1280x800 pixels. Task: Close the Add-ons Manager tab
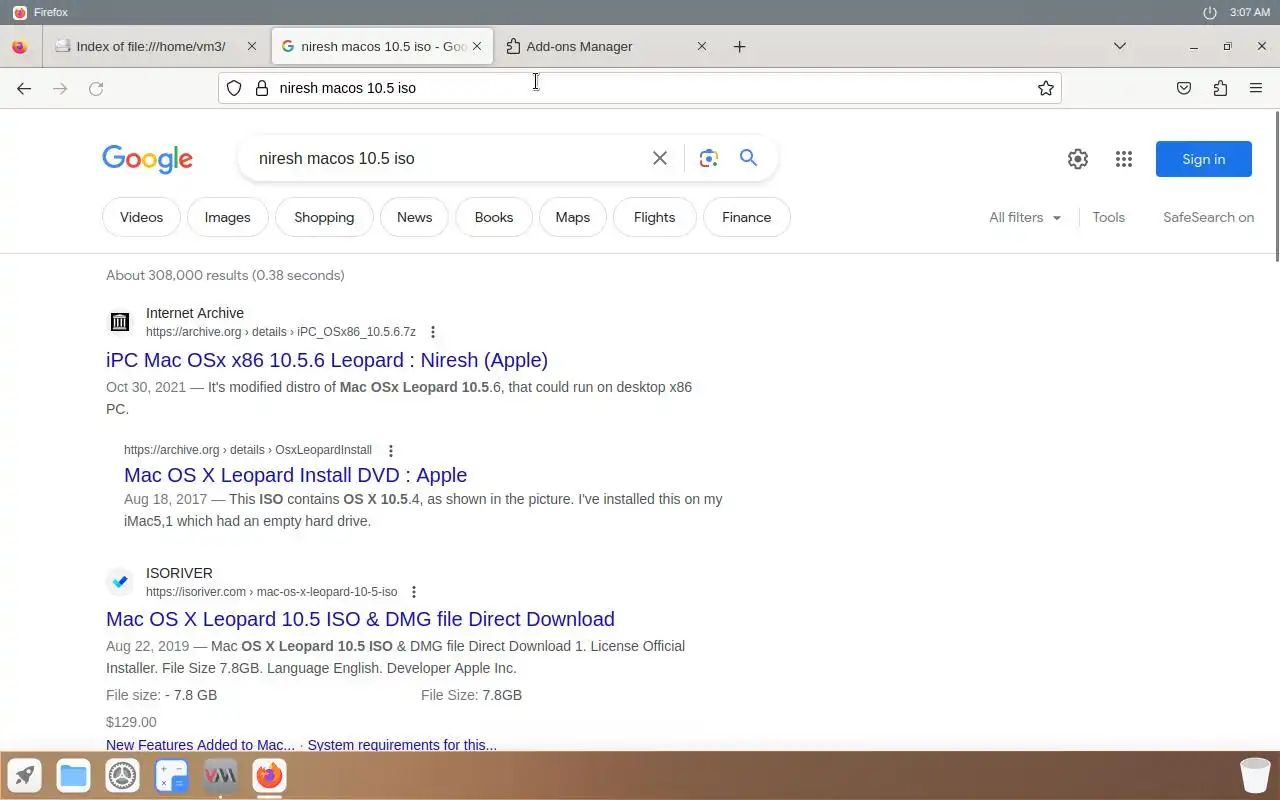tap(701, 46)
